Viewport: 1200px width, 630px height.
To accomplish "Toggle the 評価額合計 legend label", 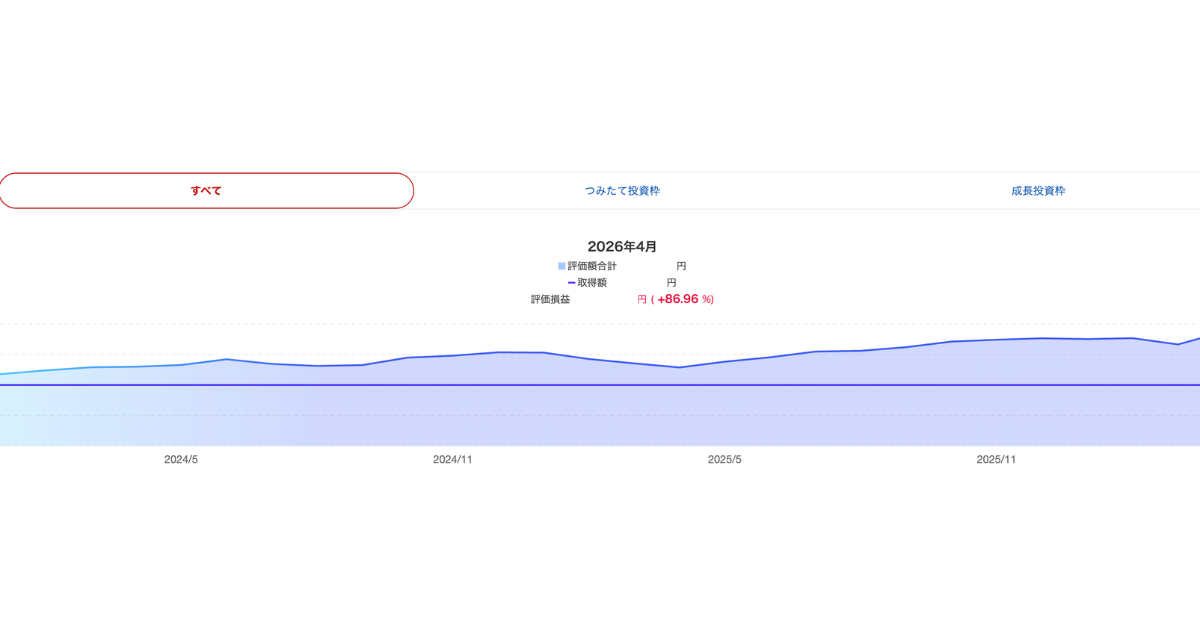I will (592, 266).
